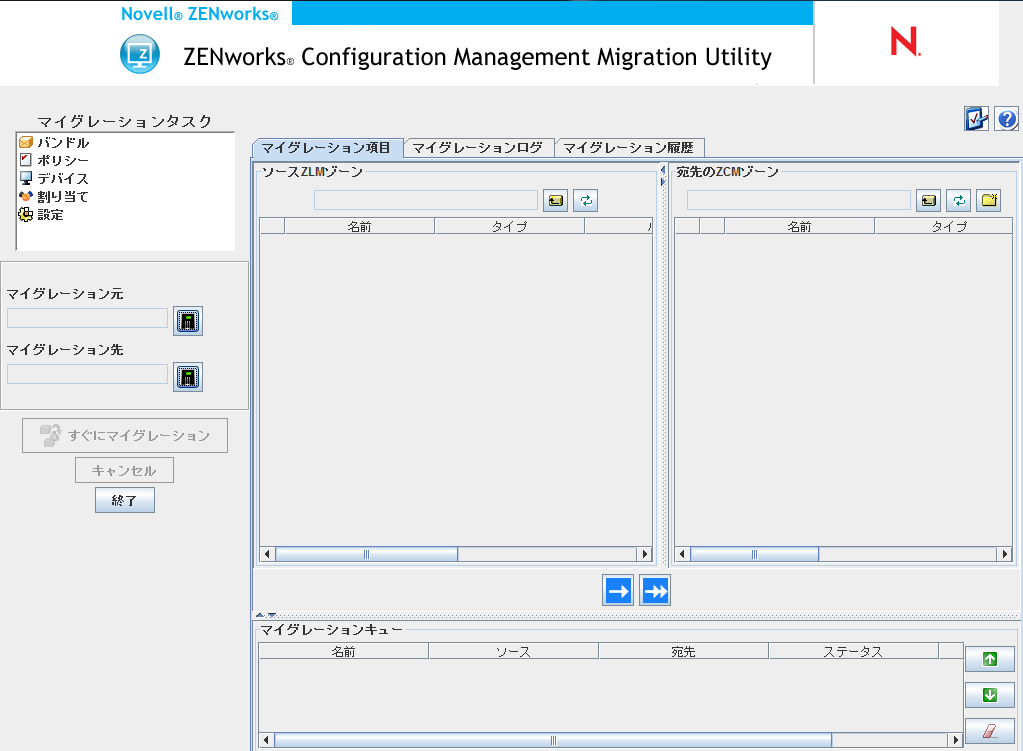Click the new folder icon in 宛先のZCMゾーン panel

(989, 200)
